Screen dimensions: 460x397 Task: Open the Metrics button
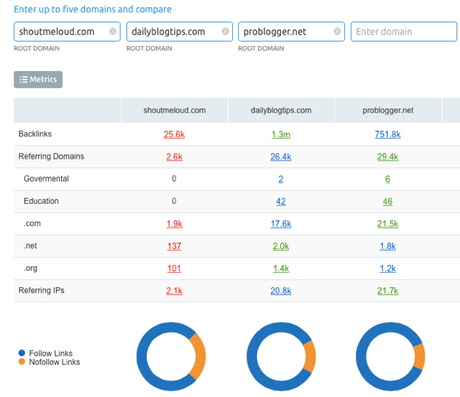[x=38, y=79]
